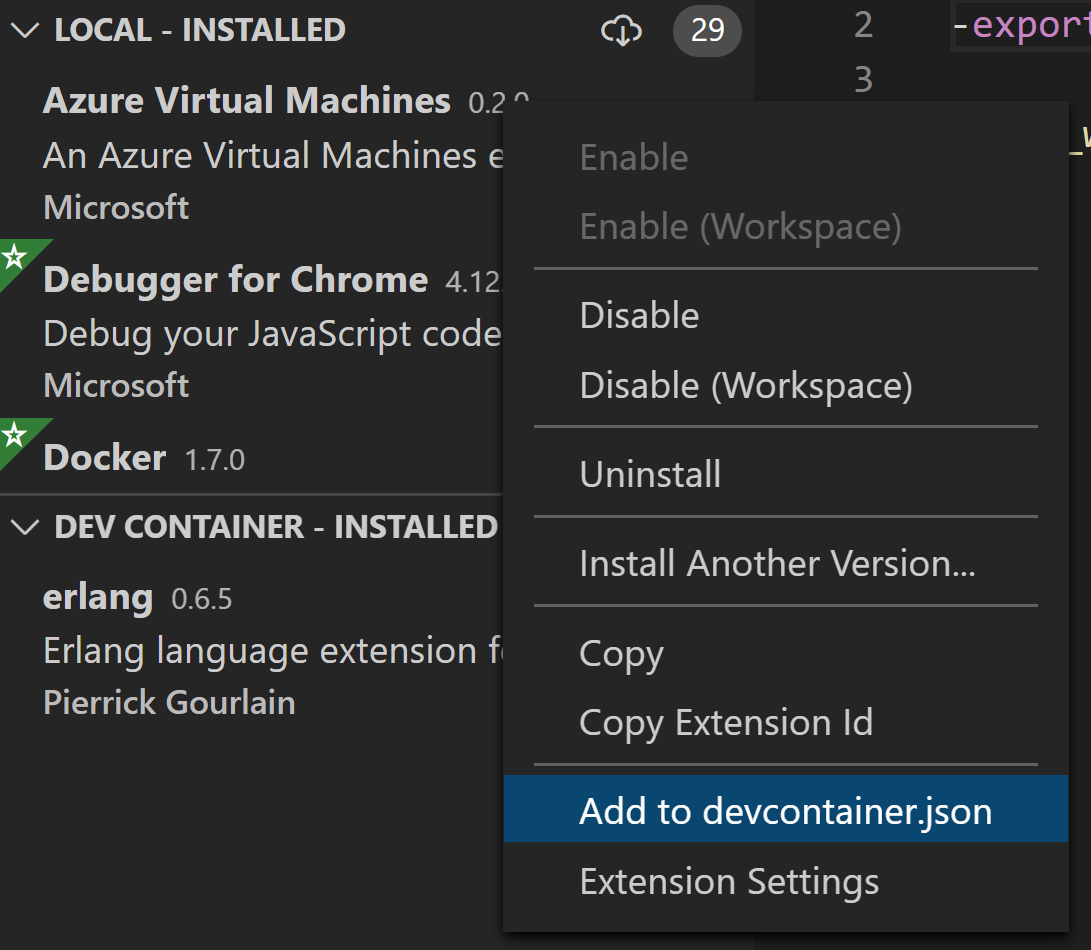
Task: Select Disable from the context menu
Action: 639,316
